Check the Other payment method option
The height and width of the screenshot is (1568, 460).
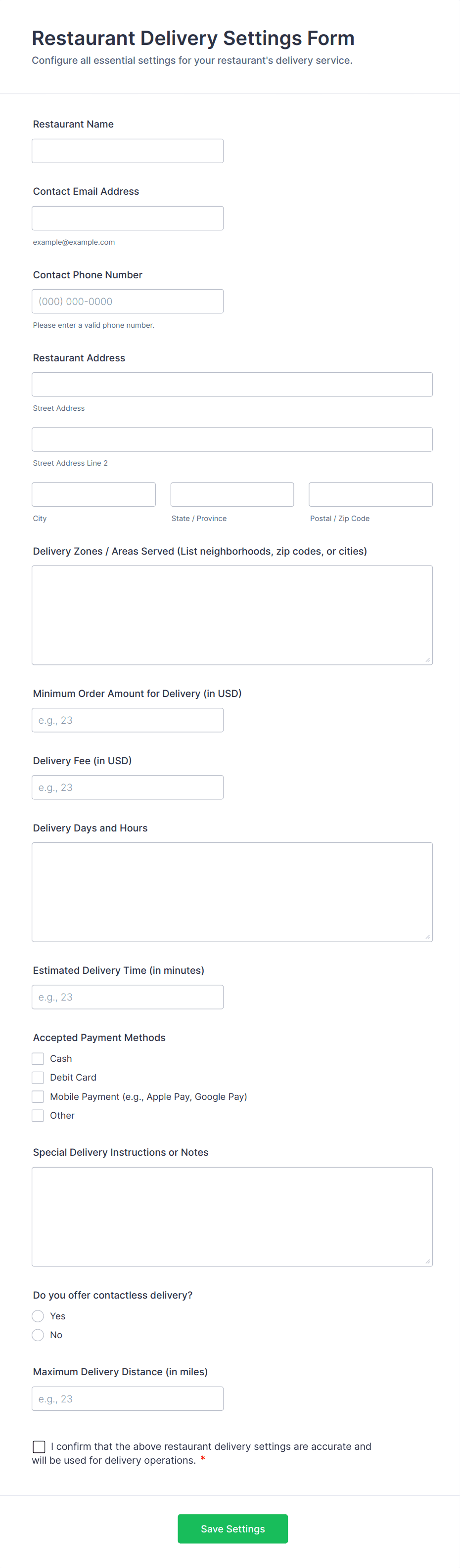38,1115
